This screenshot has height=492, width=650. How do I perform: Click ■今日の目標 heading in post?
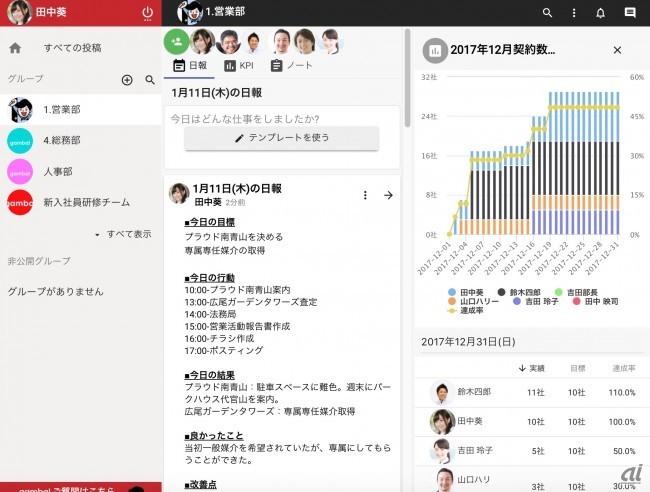(210, 223)
